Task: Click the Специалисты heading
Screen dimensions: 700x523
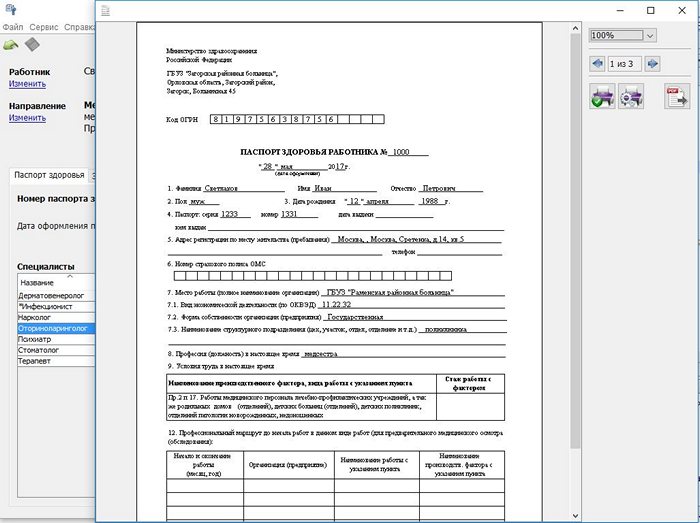Action: click(x=46, y=266)
